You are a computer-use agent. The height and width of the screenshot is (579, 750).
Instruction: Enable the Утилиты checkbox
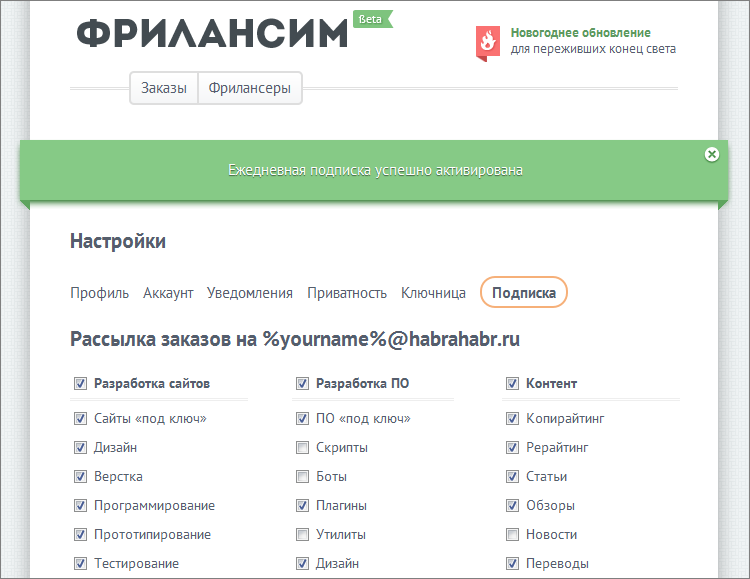coord(302,534)
